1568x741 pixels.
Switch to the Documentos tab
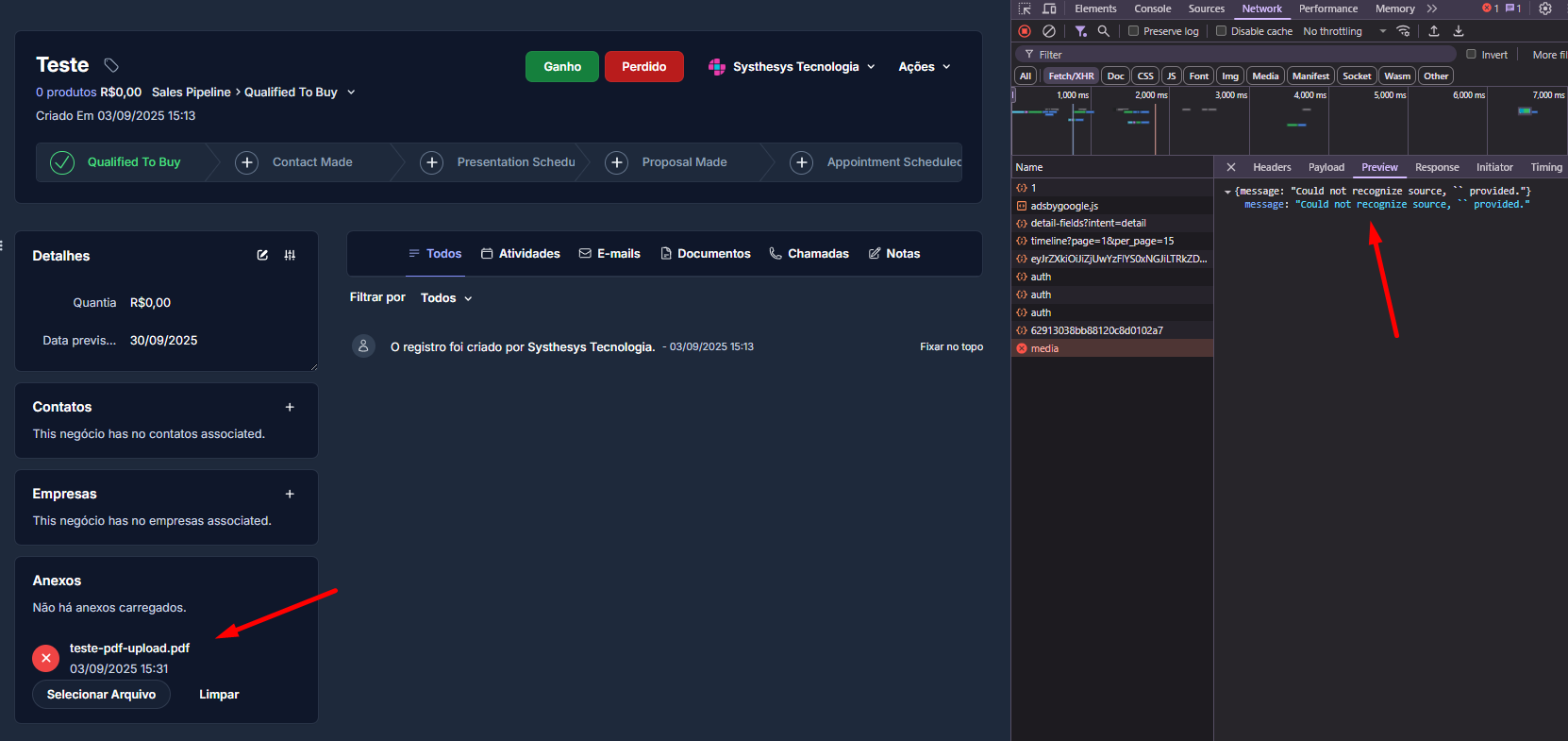tap(705, 253)
